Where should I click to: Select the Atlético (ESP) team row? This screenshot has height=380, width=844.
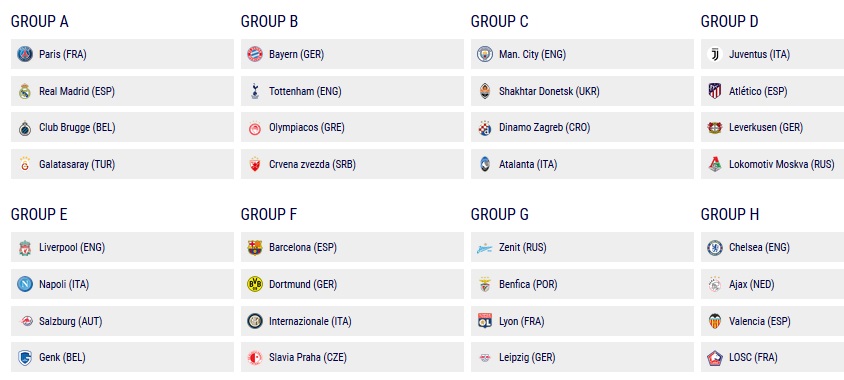point(772,91)
